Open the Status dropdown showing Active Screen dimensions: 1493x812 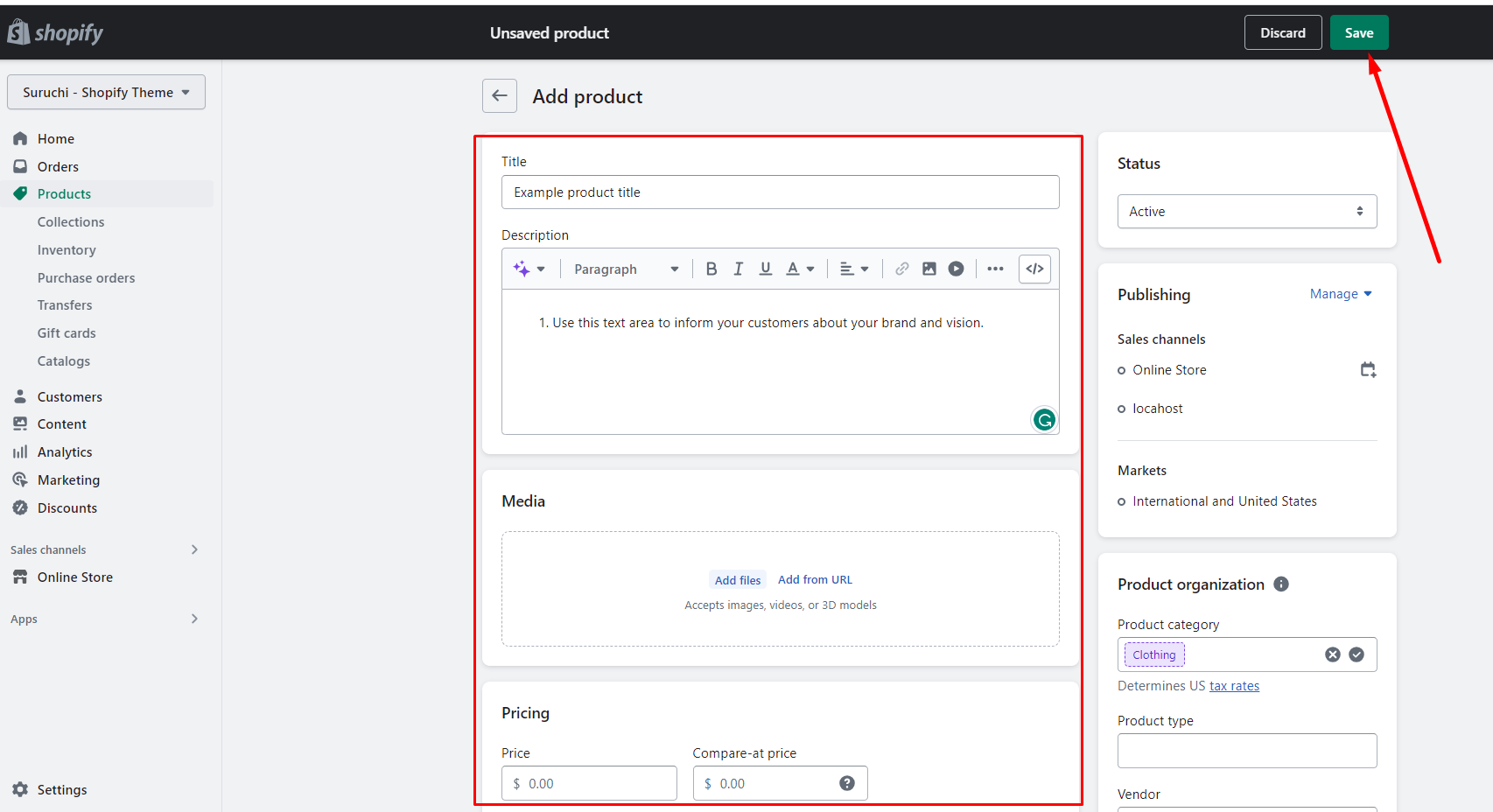[x=1246, y=212]
